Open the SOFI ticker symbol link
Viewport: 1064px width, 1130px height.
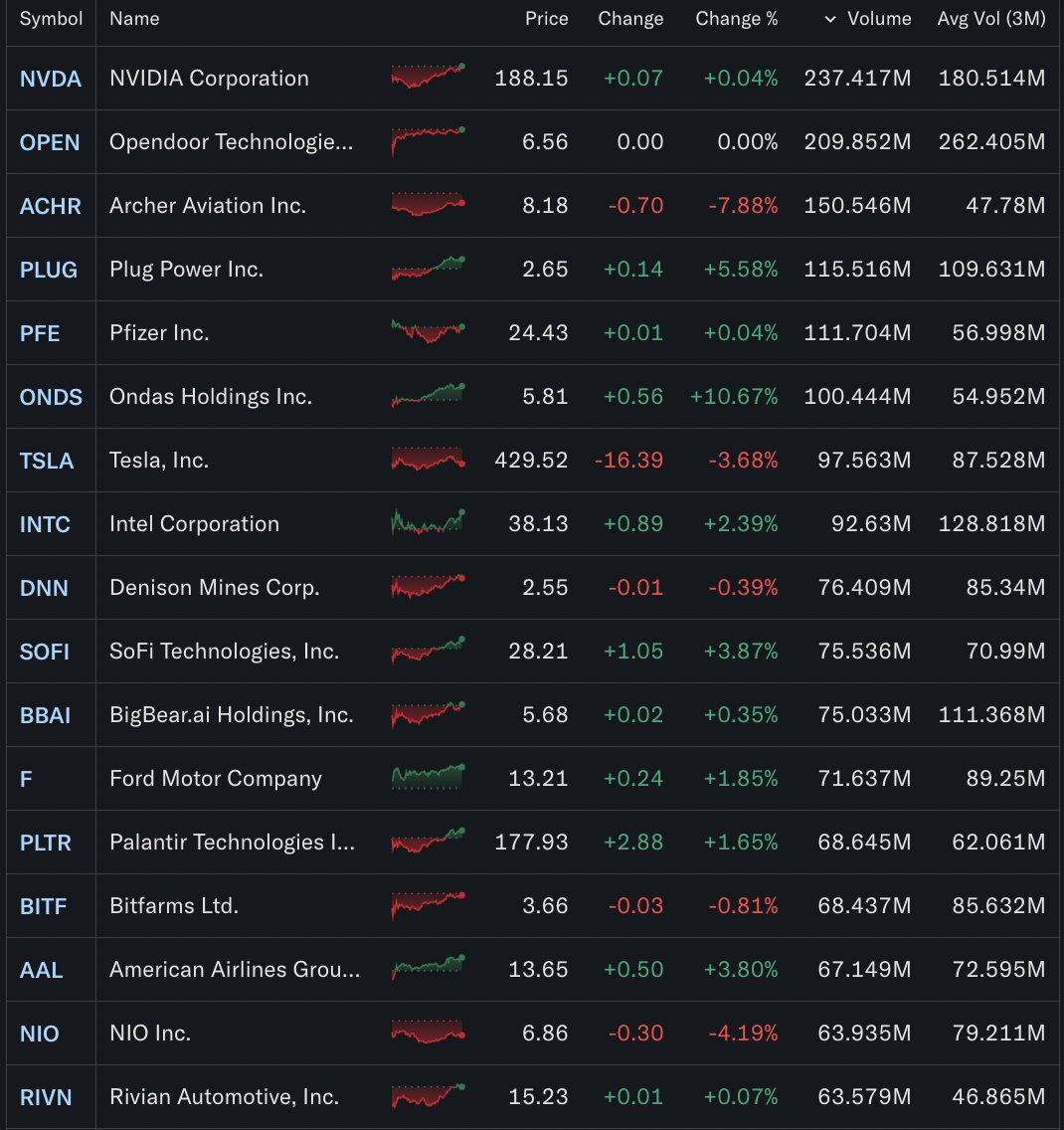coord(45,653)
